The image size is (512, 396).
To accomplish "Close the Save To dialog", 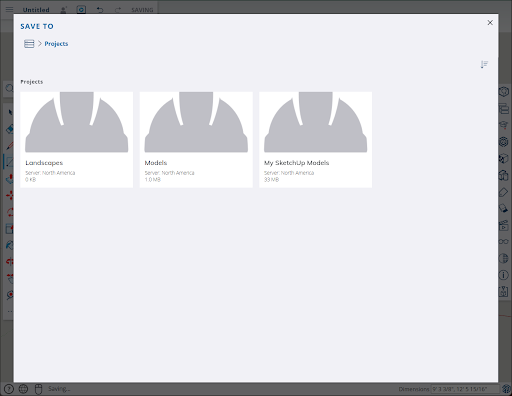I will (x=490, y=23).
